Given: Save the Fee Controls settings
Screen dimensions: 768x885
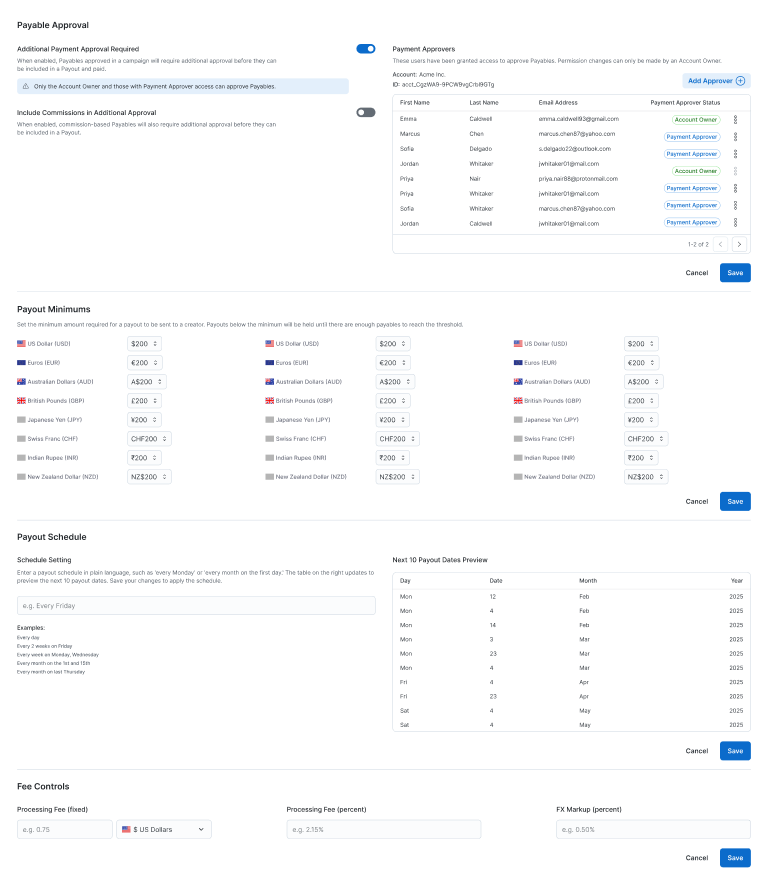Looking at the screenshot, I should click(x=734, y=858).
